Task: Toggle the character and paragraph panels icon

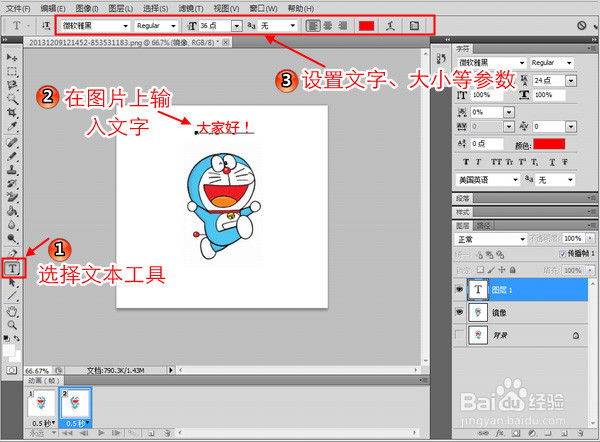Action: [x=414, y=26]
